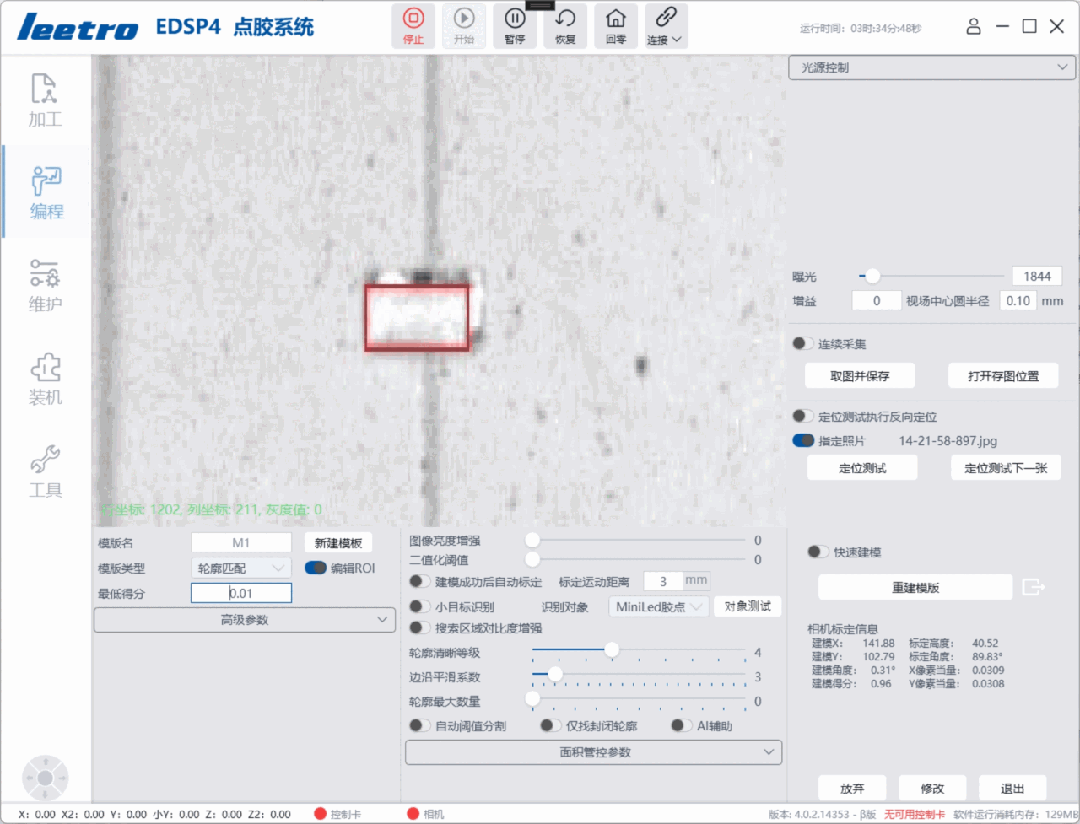Click the 定位测试 button

pos(862,468)
